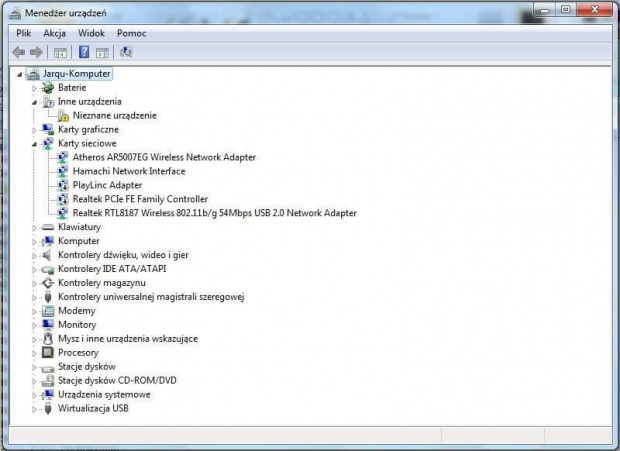Viewport: 620px width, 451px height.
Task: Select the Monitory label
Action: tap(77, 325)
